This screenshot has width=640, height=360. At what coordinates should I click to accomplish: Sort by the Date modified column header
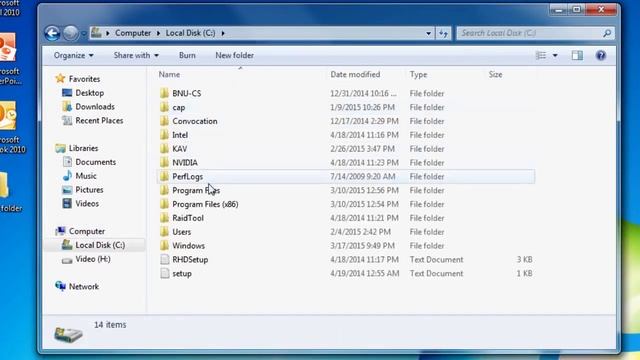click(x=355, y=74)
